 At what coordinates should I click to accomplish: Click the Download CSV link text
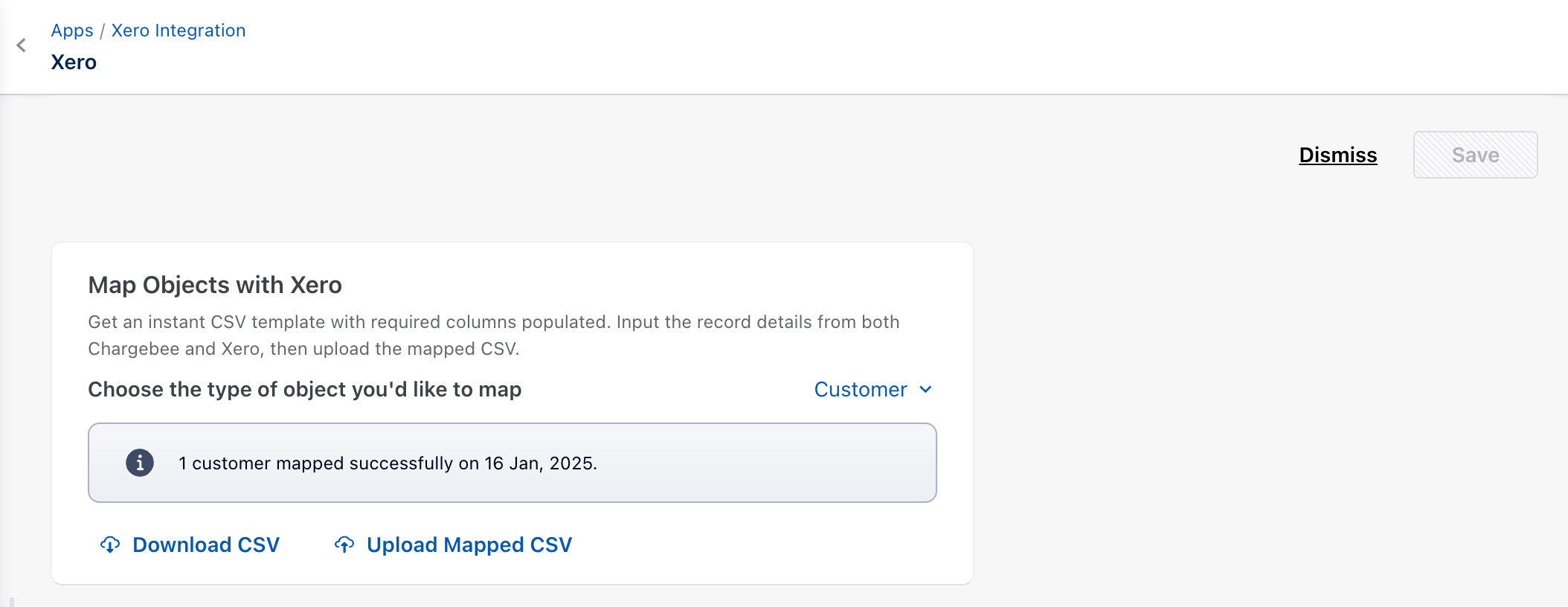pyautogui.click(x=206, y=545)
